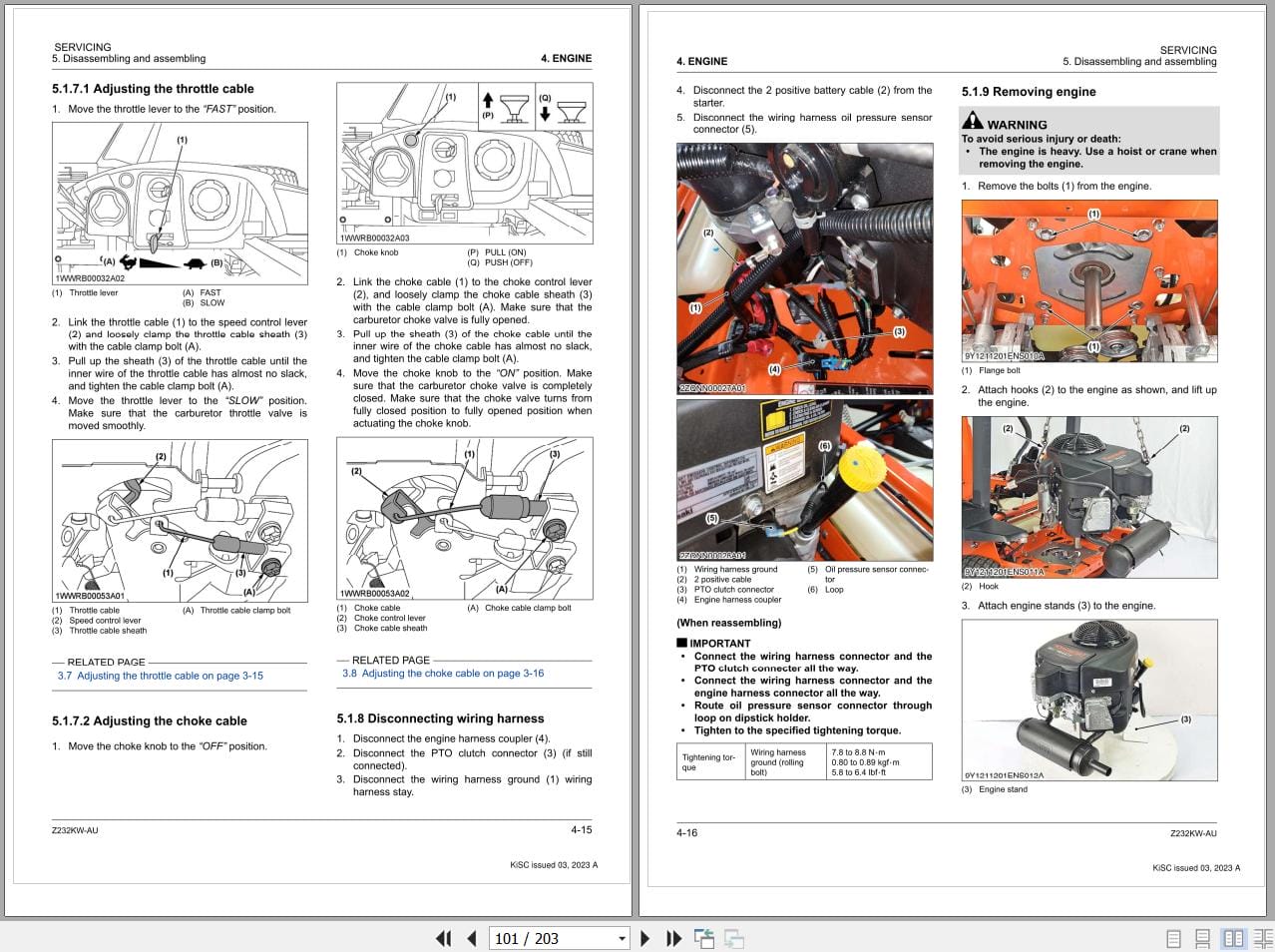Go to the first page
Viewport: 1275px width, 952px height.
pyautogui.click(x=444, y=938)
